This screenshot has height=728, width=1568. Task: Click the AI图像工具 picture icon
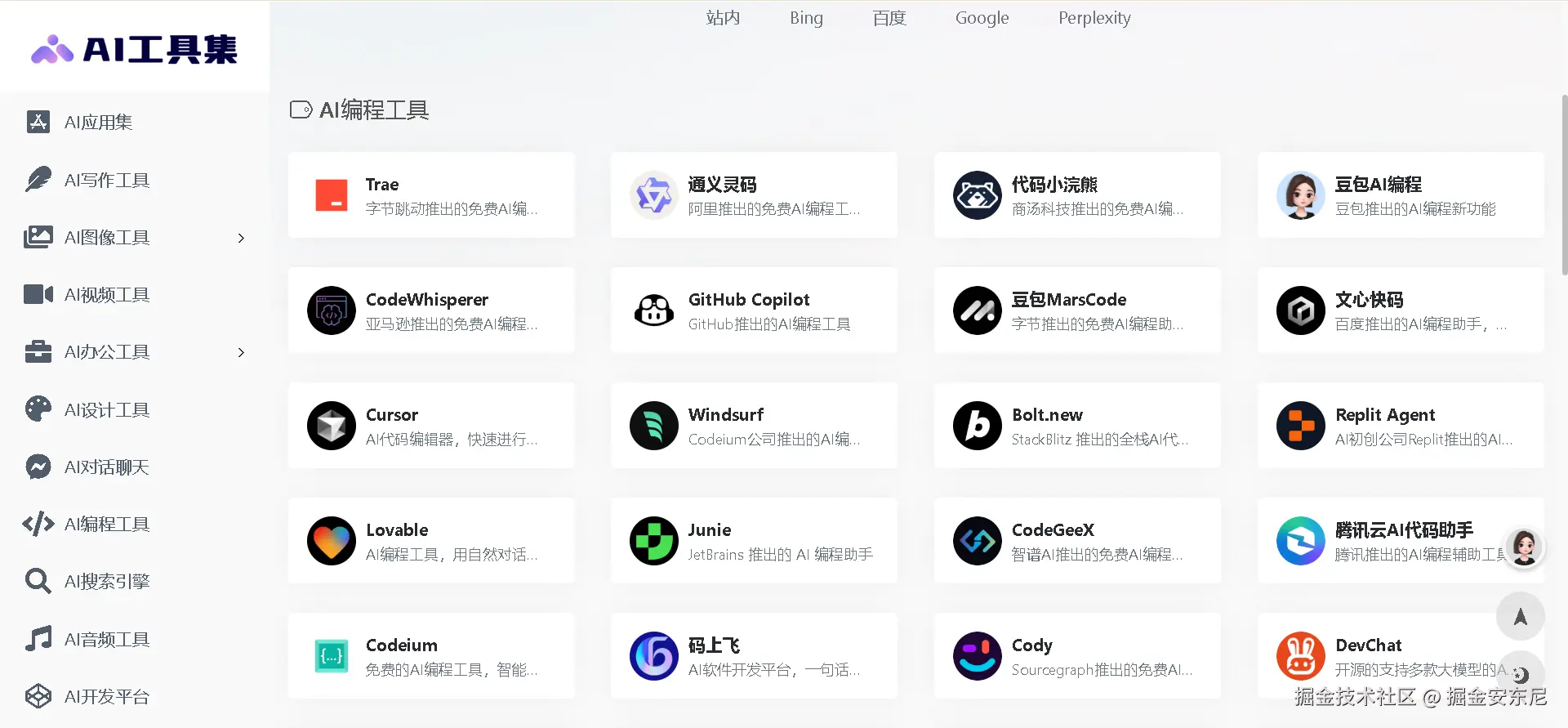38,237
